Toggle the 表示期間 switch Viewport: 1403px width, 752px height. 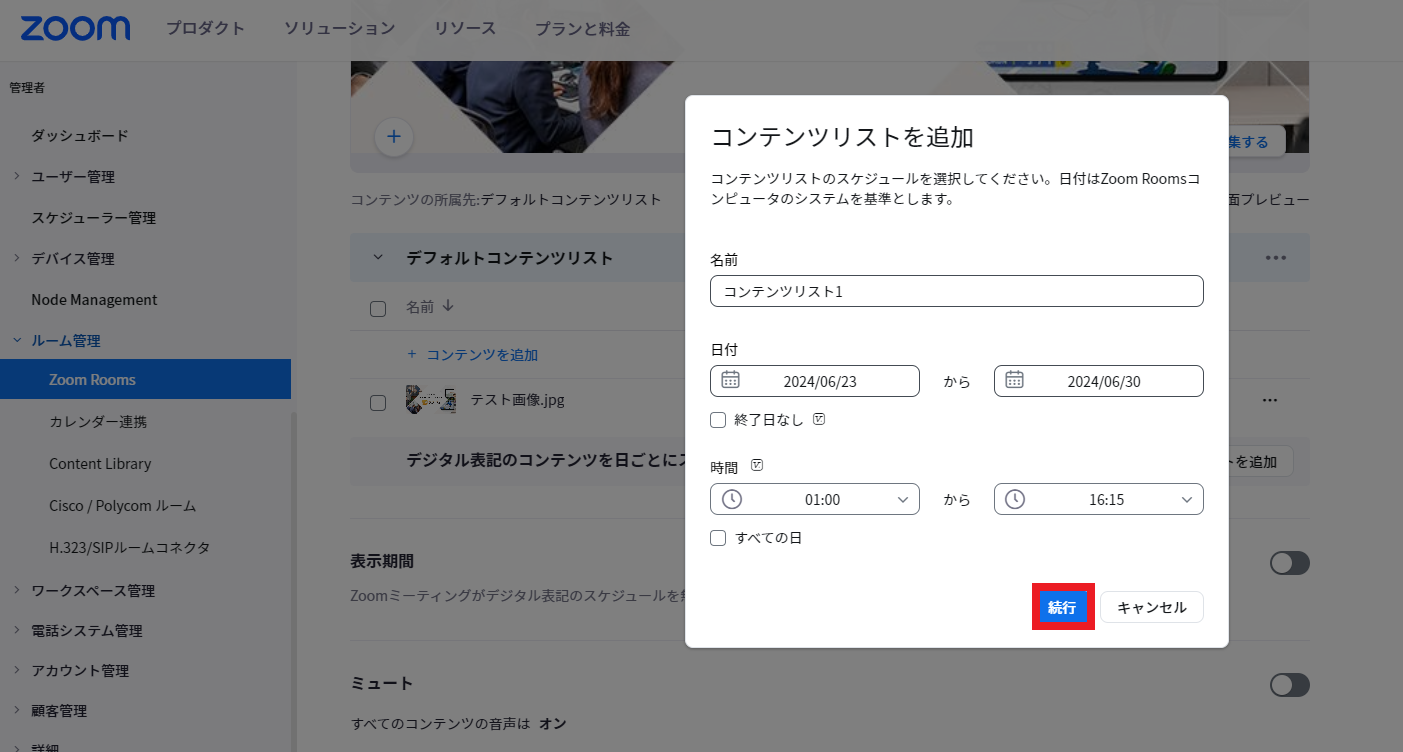pos(1289,563)
